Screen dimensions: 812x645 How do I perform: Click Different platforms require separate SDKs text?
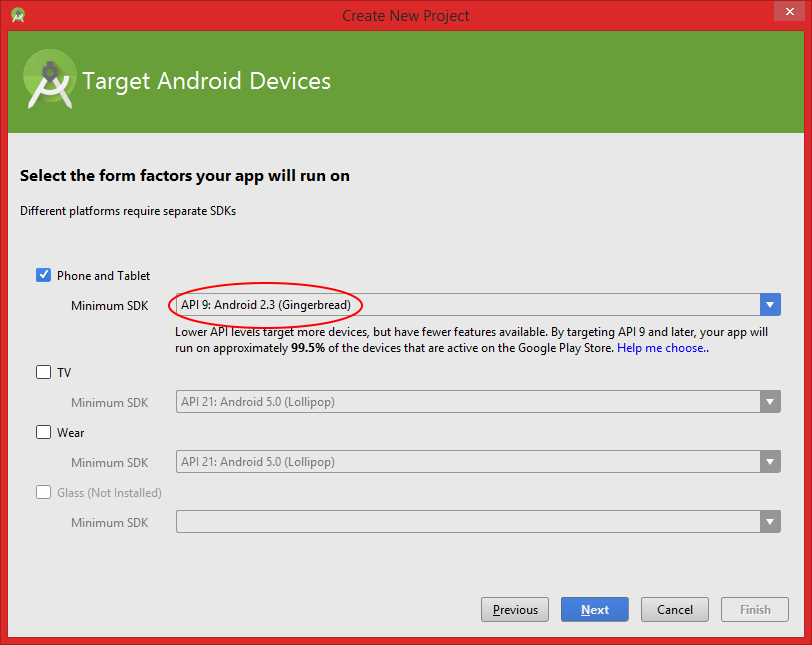(128, 211)
